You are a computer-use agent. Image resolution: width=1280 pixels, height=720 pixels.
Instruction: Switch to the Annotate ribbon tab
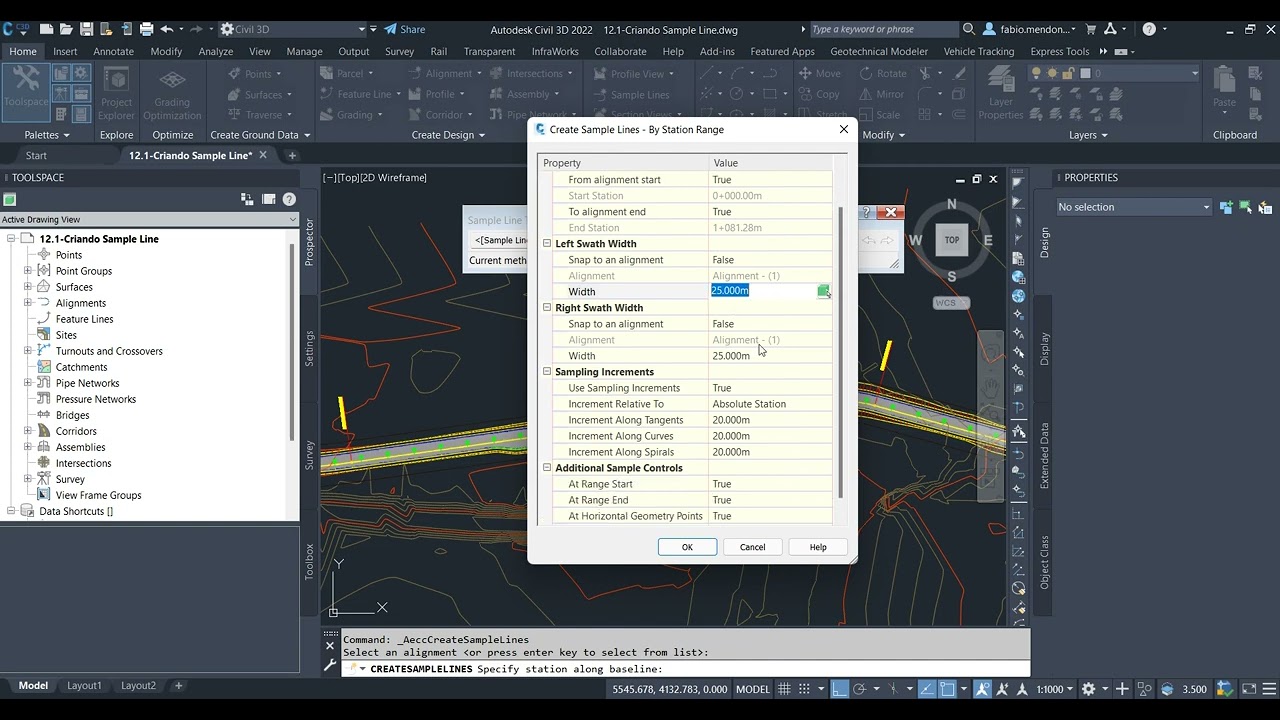point(113,51)
